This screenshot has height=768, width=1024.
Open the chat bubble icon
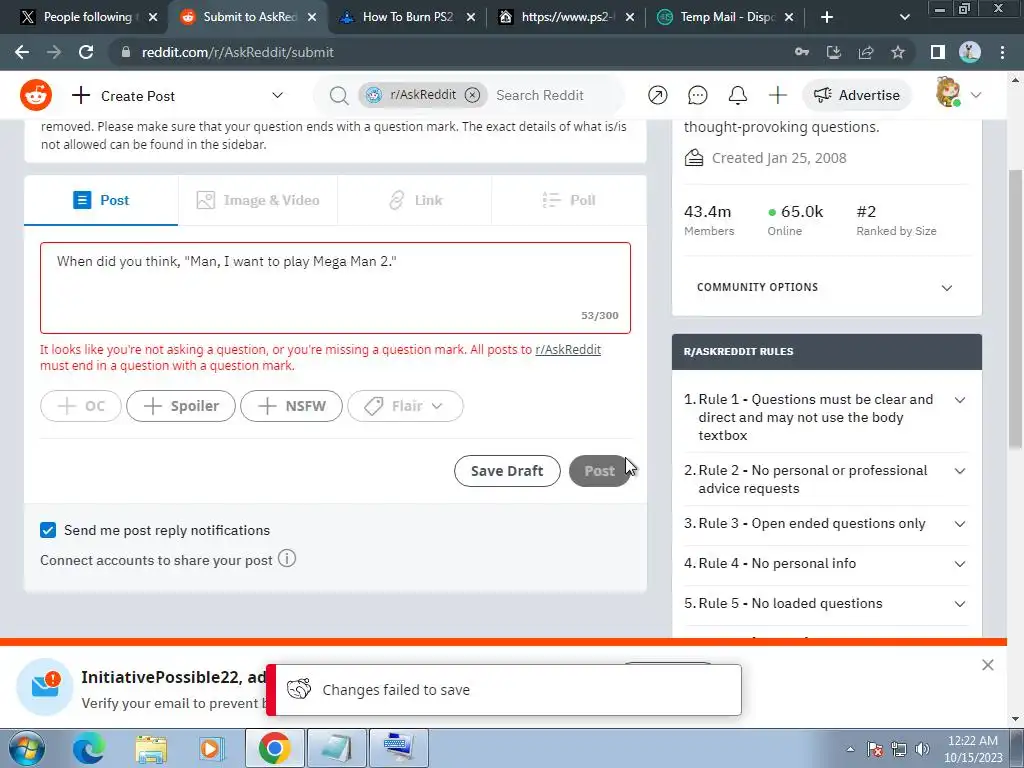(x=697, y=95)
